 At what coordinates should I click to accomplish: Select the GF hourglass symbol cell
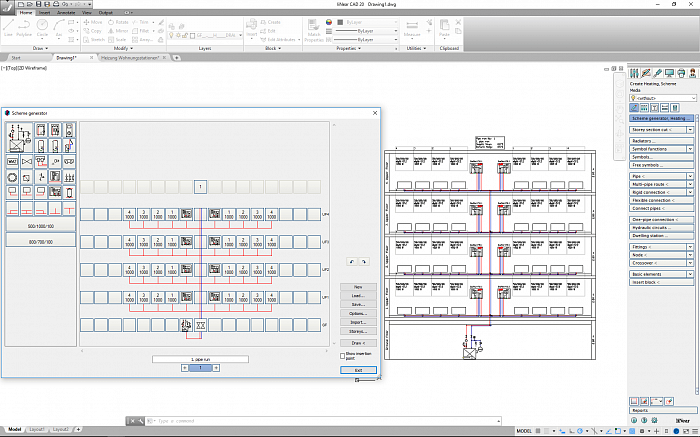(x=200, y=325)
